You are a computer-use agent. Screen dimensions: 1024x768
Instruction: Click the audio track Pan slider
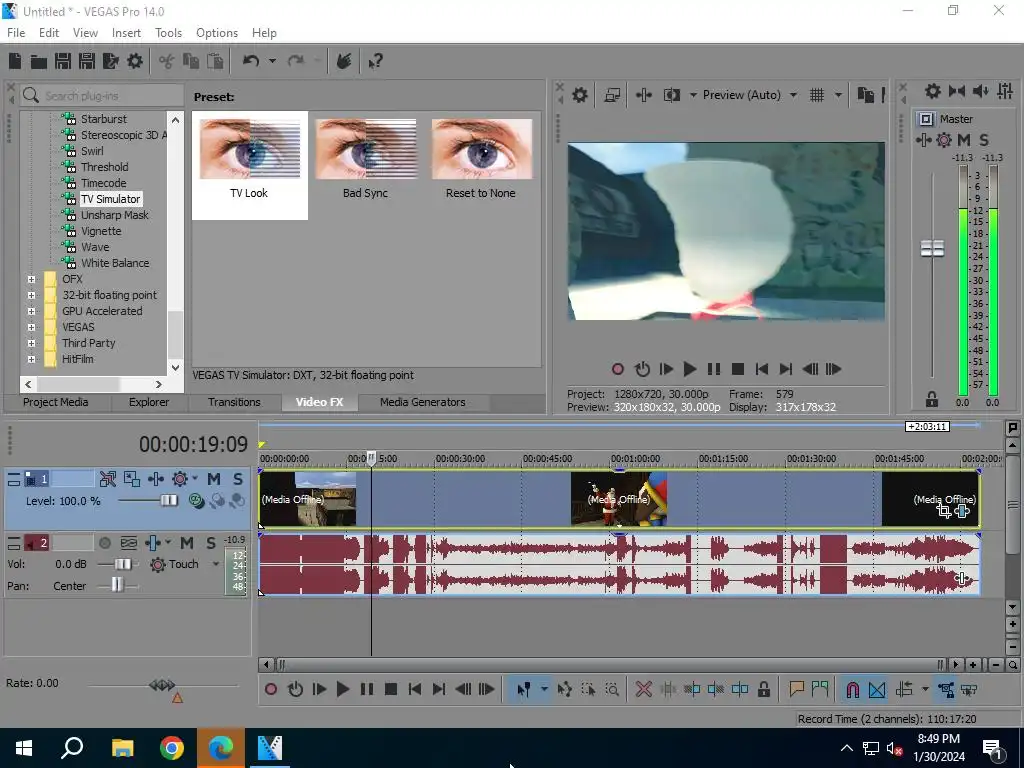pos(118,585)
